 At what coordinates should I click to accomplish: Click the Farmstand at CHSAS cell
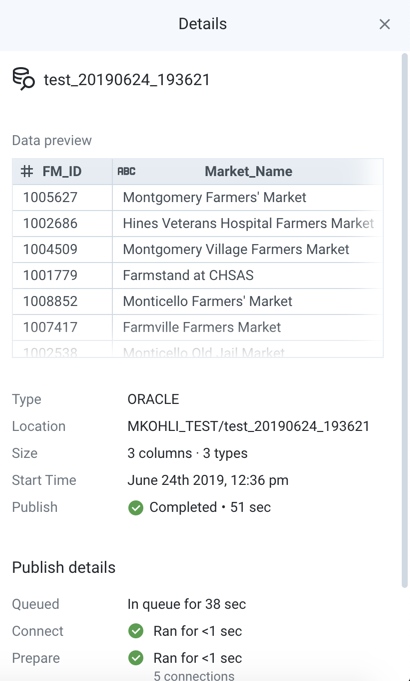click(x=248, y=275)
